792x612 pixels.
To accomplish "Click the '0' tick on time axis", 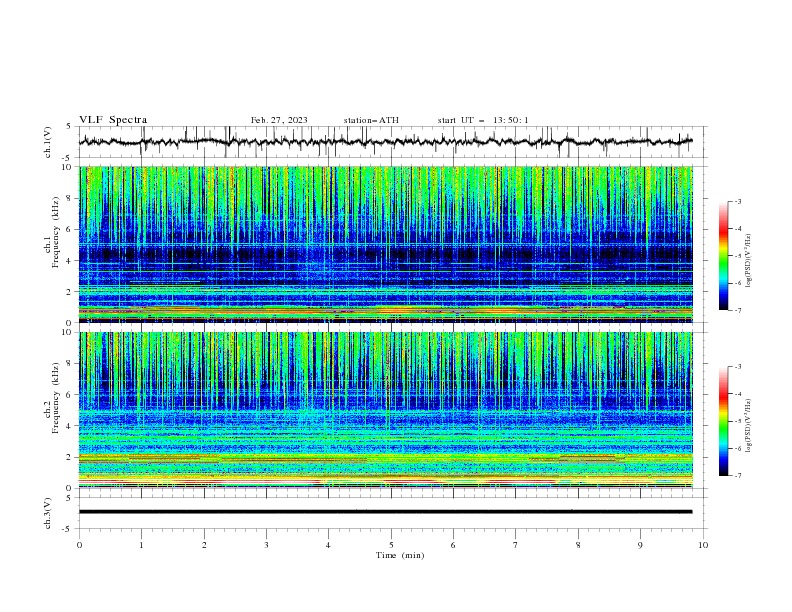I will 79,545.
